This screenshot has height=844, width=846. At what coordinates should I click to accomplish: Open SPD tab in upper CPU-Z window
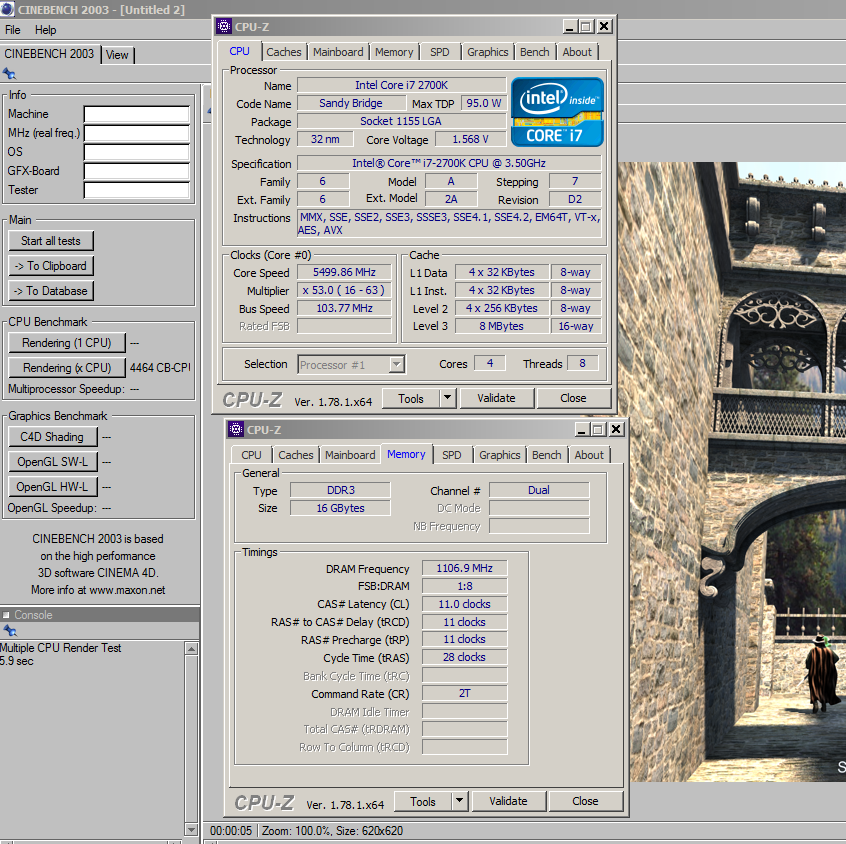pyautogui.click(x=440, y=52)
